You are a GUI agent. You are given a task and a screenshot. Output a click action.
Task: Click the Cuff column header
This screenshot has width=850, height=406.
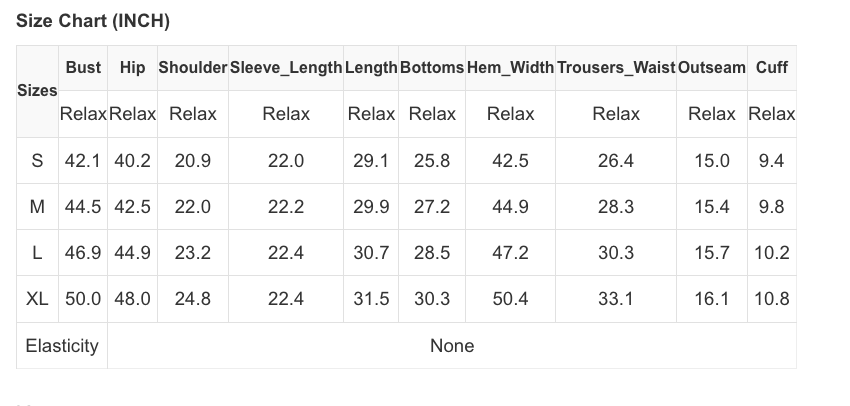tap(772, 68)
